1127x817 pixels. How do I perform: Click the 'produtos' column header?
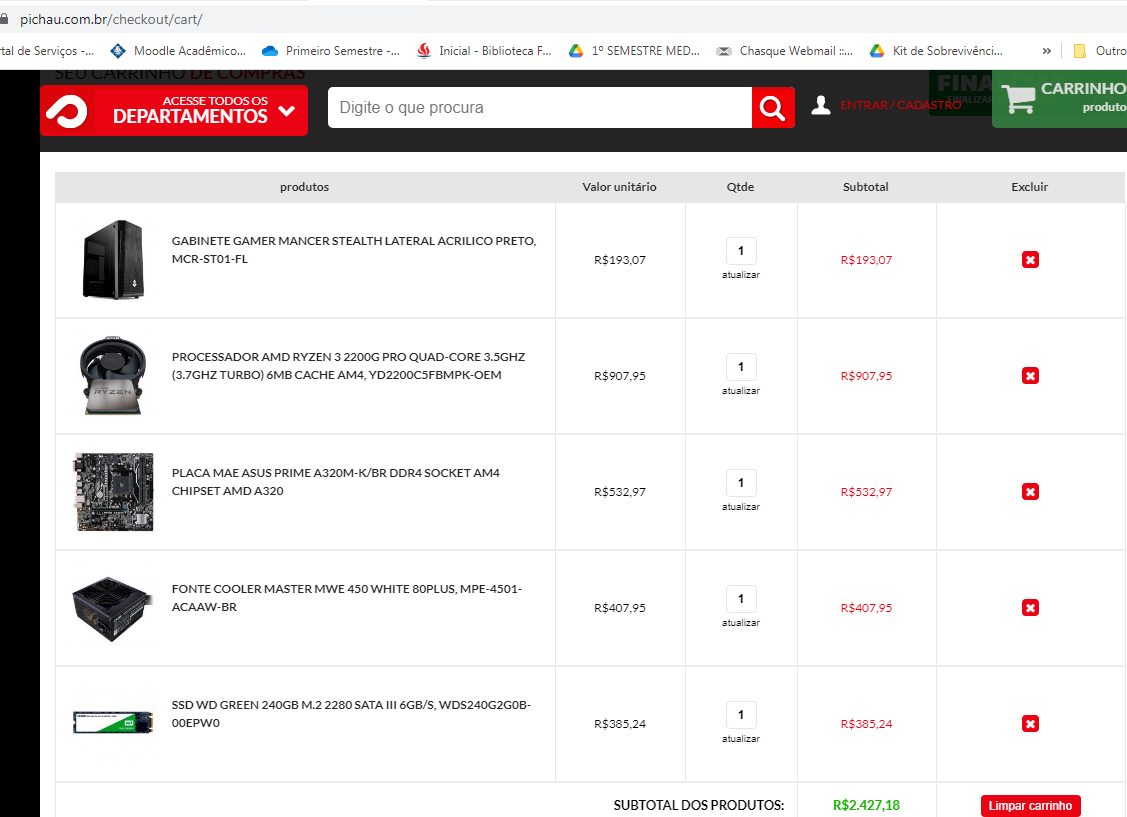pyautogui.click(x=304, y=187)
